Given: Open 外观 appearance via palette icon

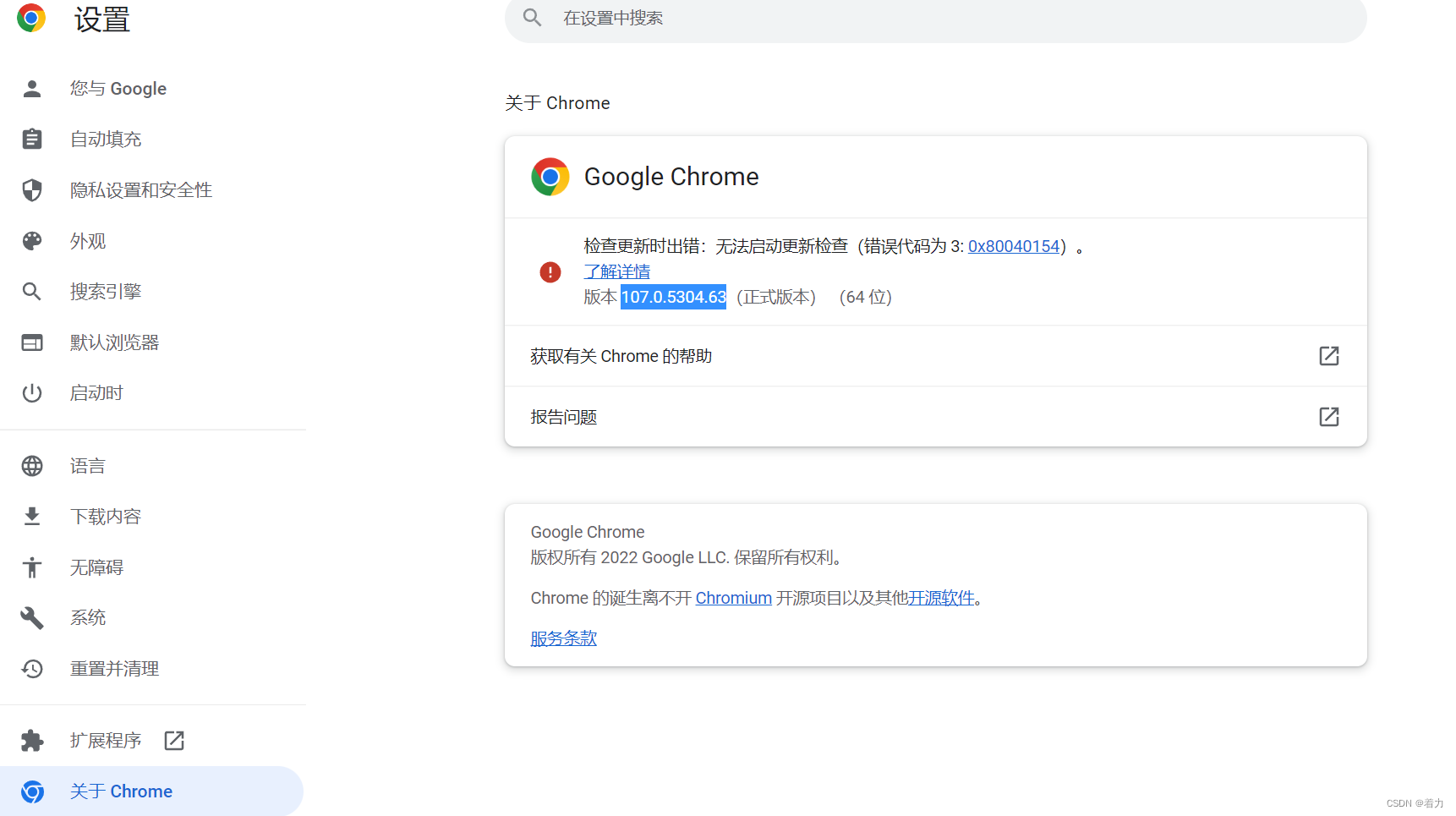Looking at the screenshot, I should coord(31,240).
